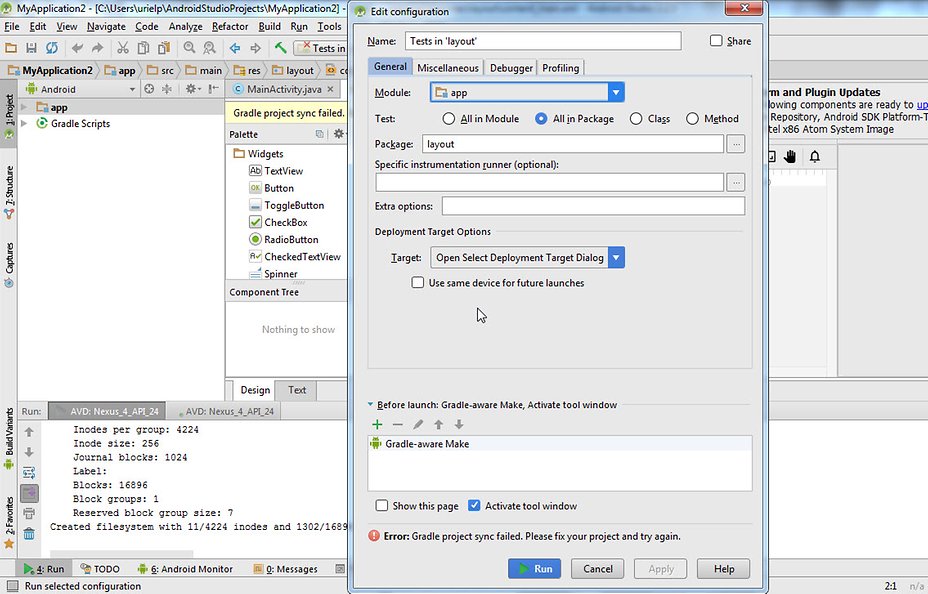The image size is (928, 594).
Task: Open the Android Monitor tool window
Action: coord(185,569)
